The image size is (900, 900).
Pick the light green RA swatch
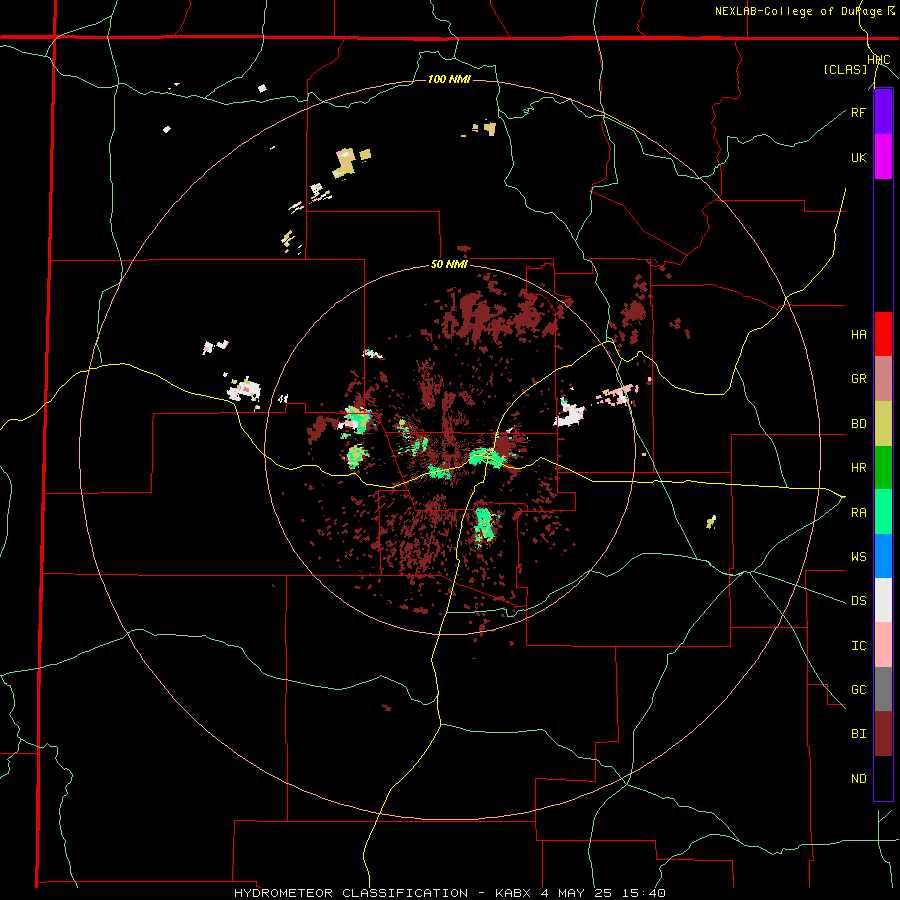pyautogui.click(x=883, y=512)
